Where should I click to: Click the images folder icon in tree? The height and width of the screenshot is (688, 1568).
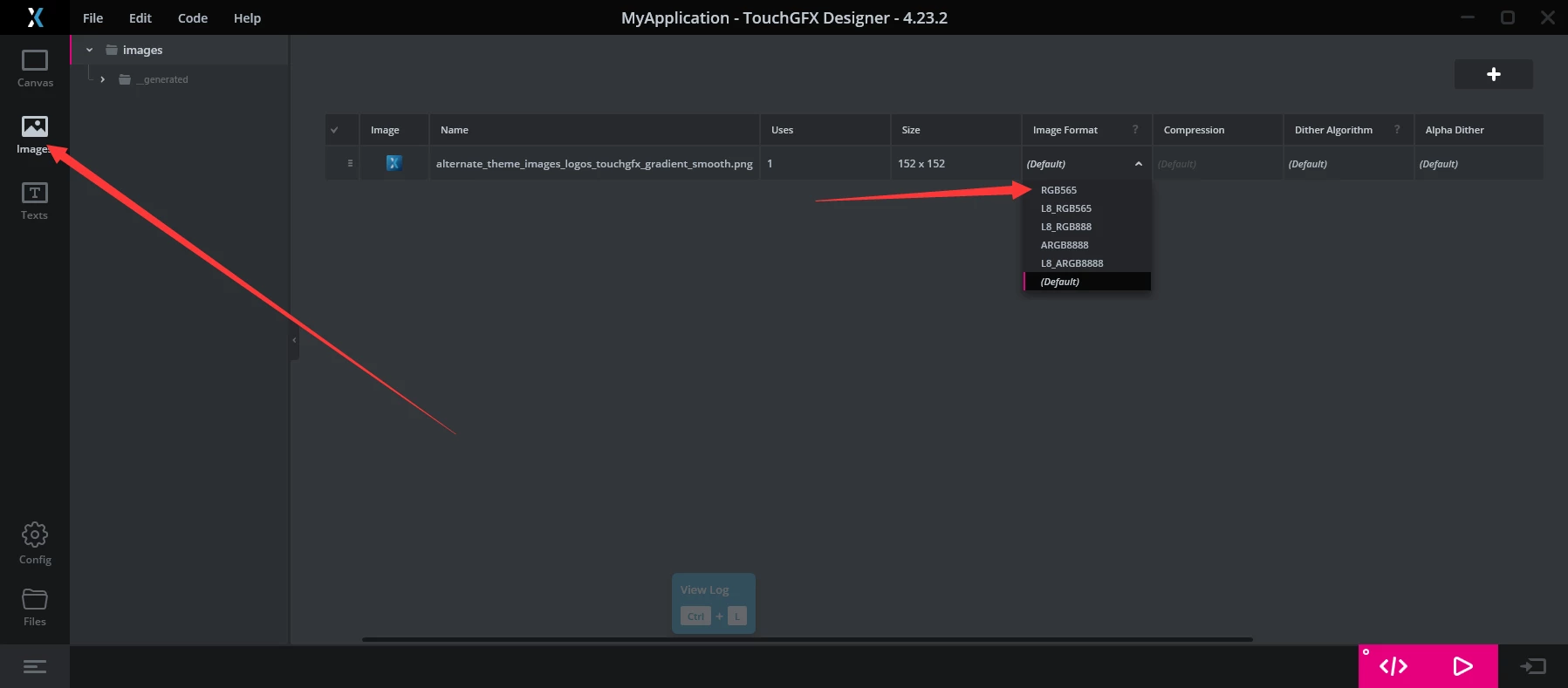coord(112,50)
